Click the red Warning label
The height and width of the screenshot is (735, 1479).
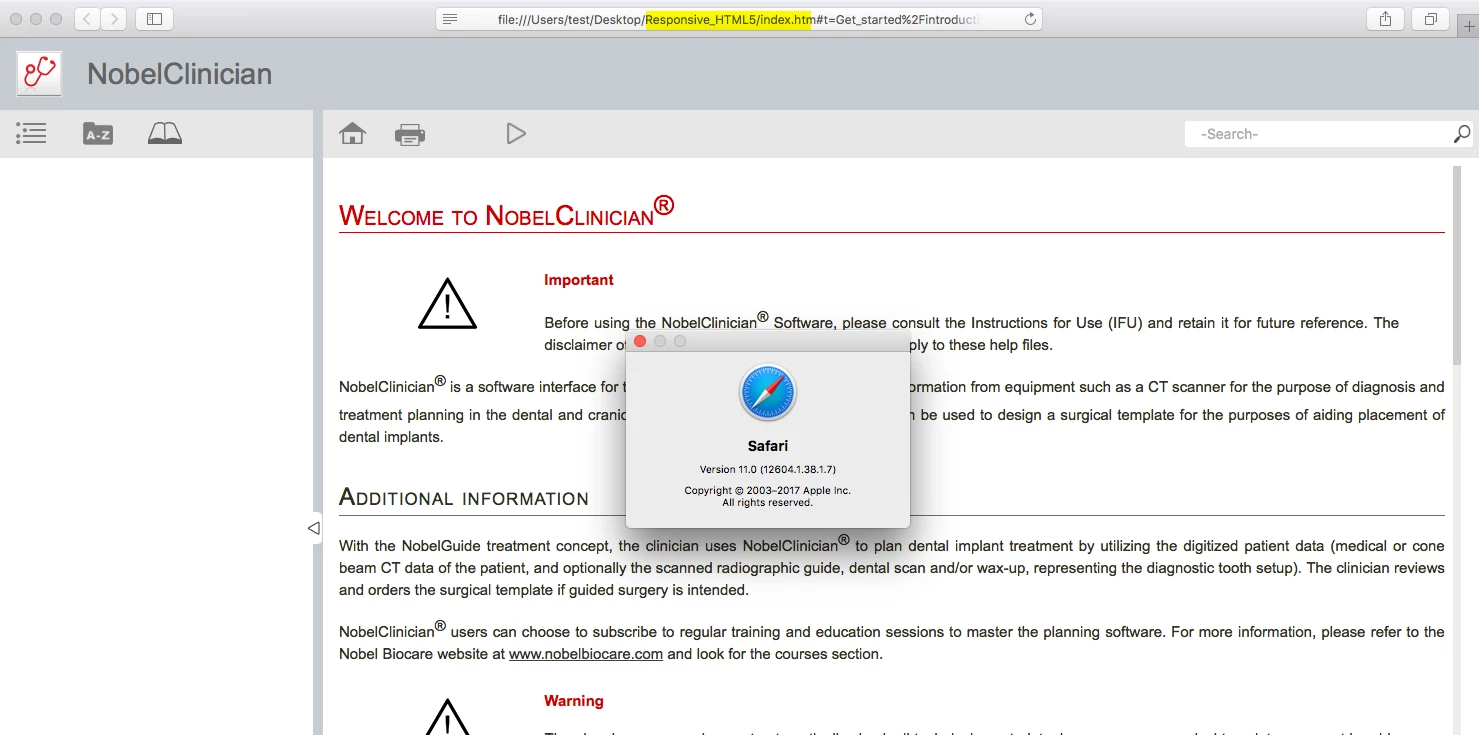[574, 701]
